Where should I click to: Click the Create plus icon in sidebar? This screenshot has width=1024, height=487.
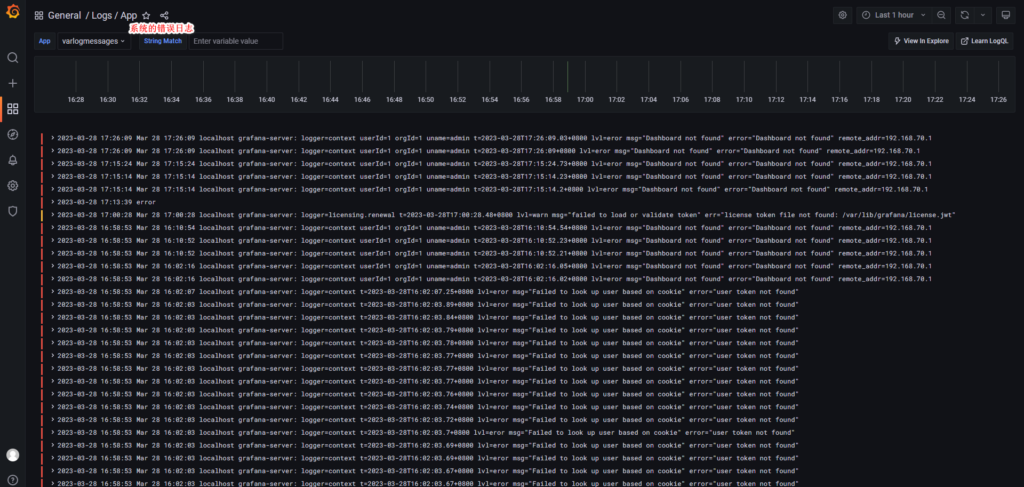(12, 83)
